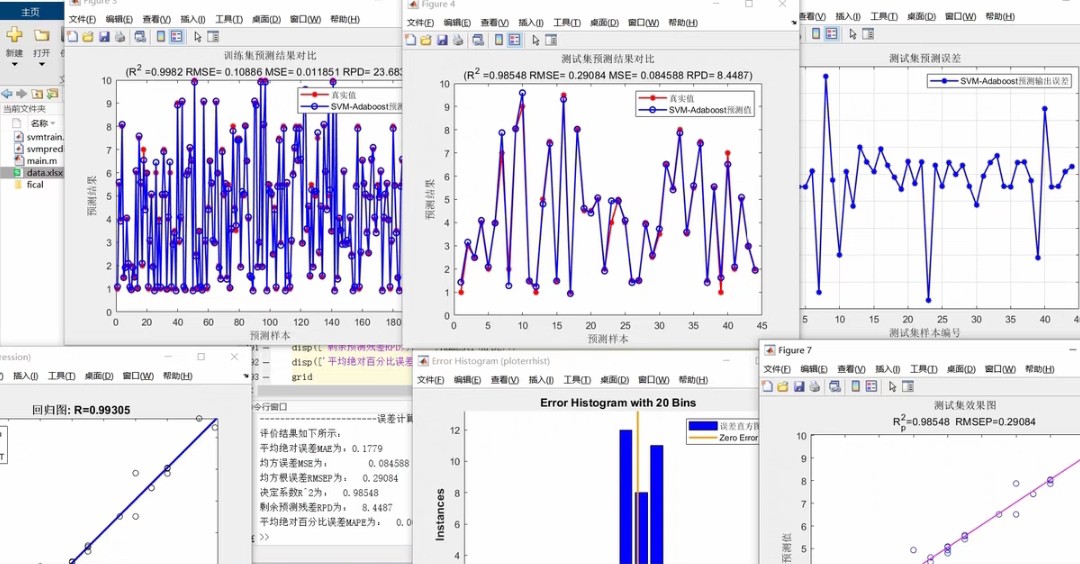Open Property Inspector icon in Figure 4 toolbar
Viewport: 1080px width, 564px height.
(x=551, y=40)
